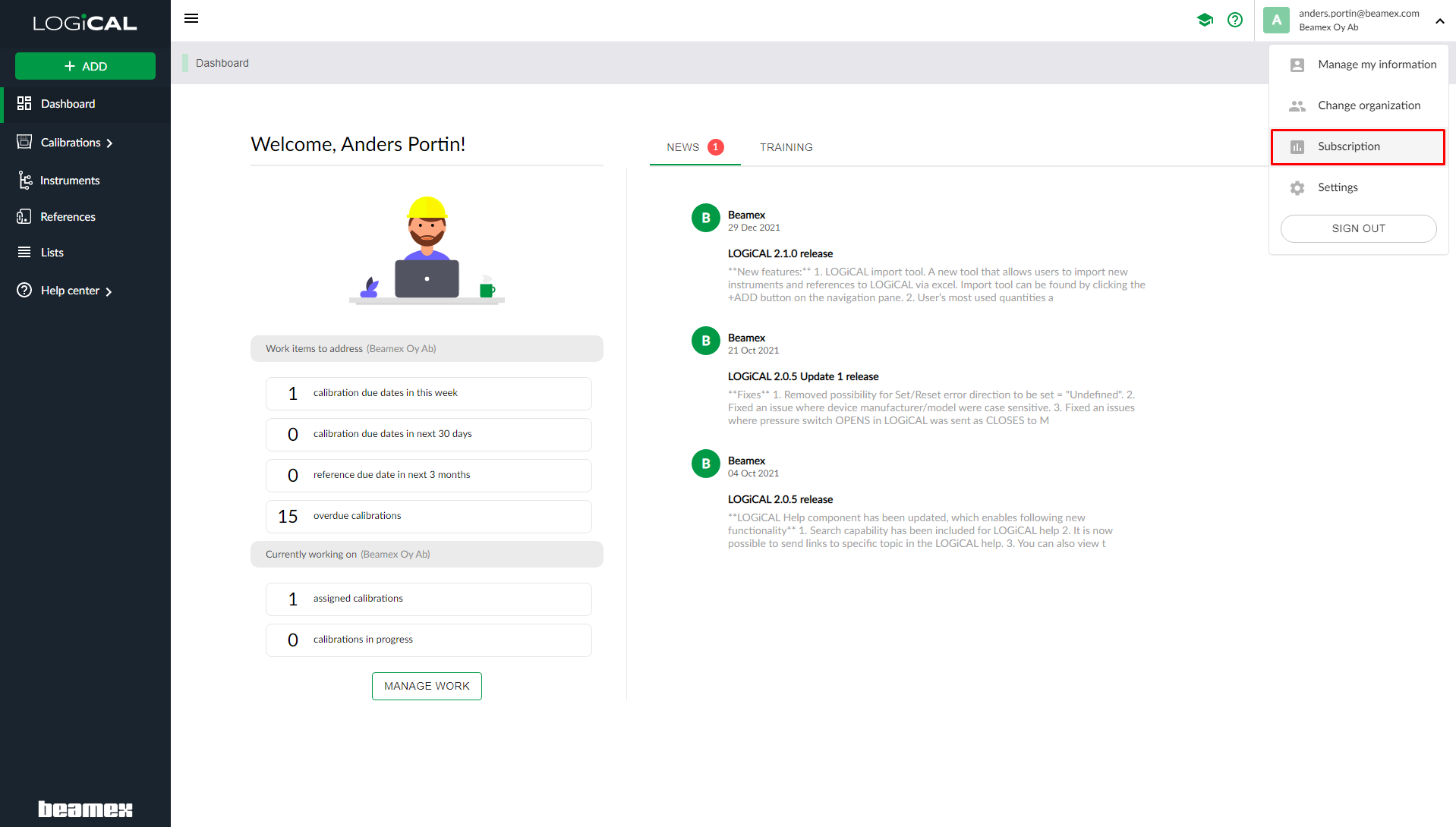Click the LOGiCAL 2.0.5 Update 1 release headline
Screen dimensions: 1456x827
[x=802, y=376]
